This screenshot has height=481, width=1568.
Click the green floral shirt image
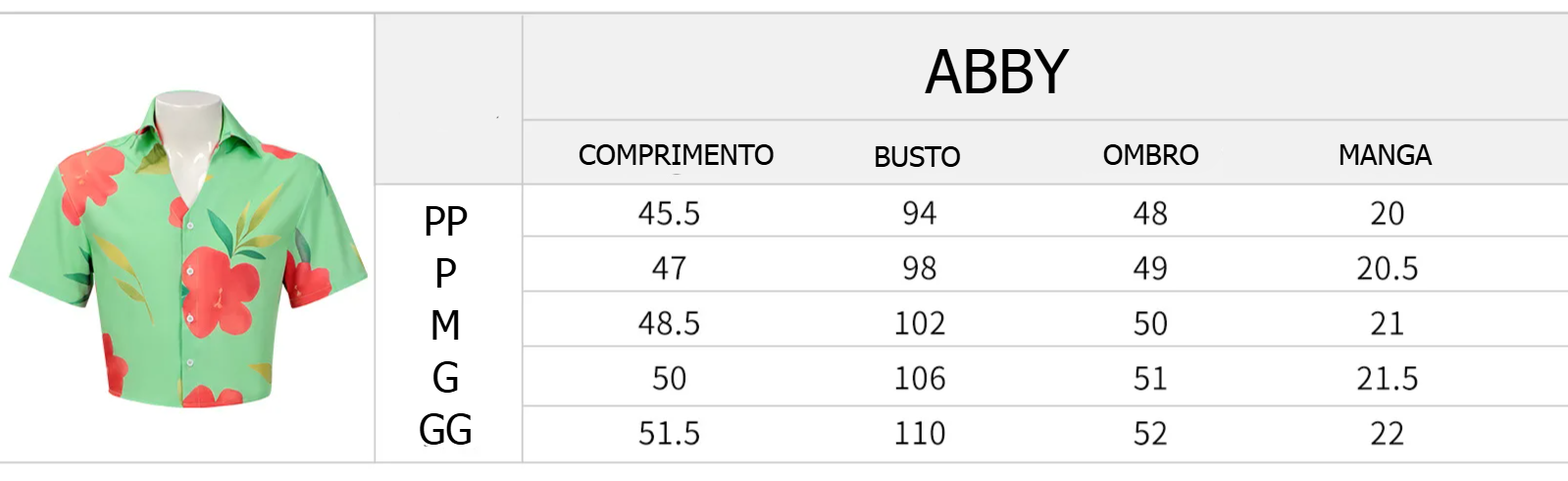(x=188, y=250)
